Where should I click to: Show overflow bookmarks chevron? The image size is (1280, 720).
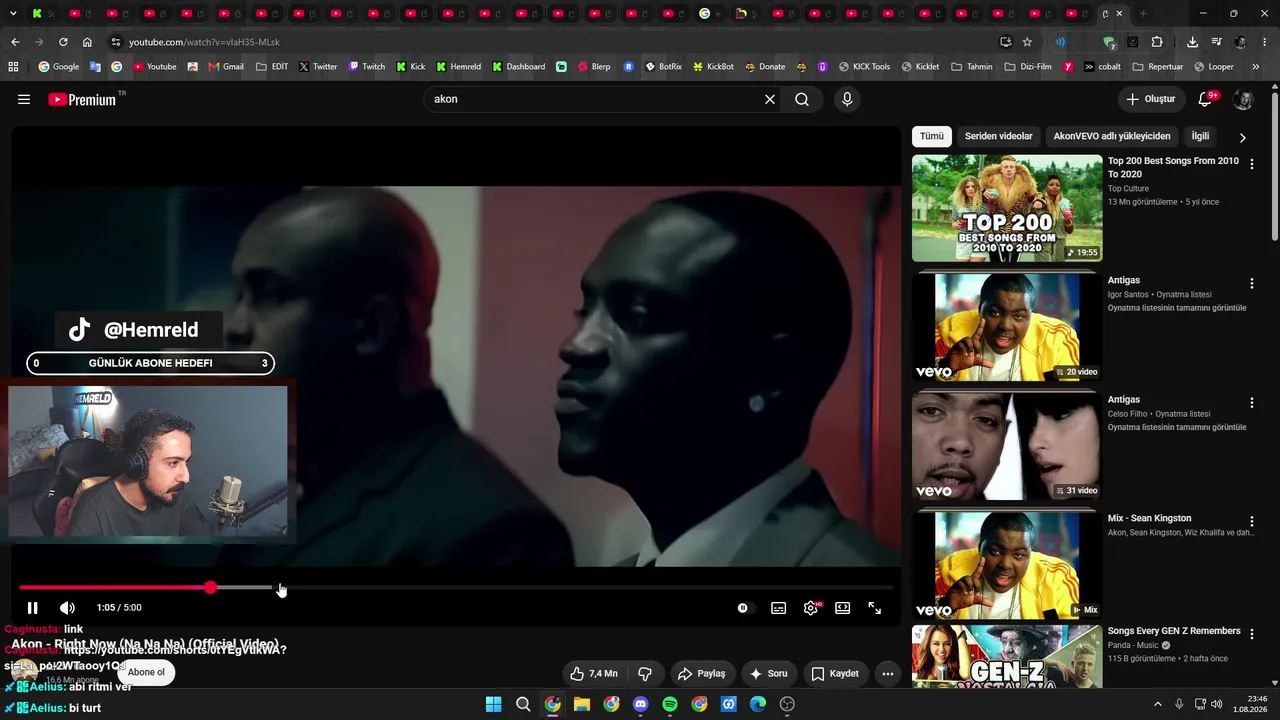[1255, 67]
